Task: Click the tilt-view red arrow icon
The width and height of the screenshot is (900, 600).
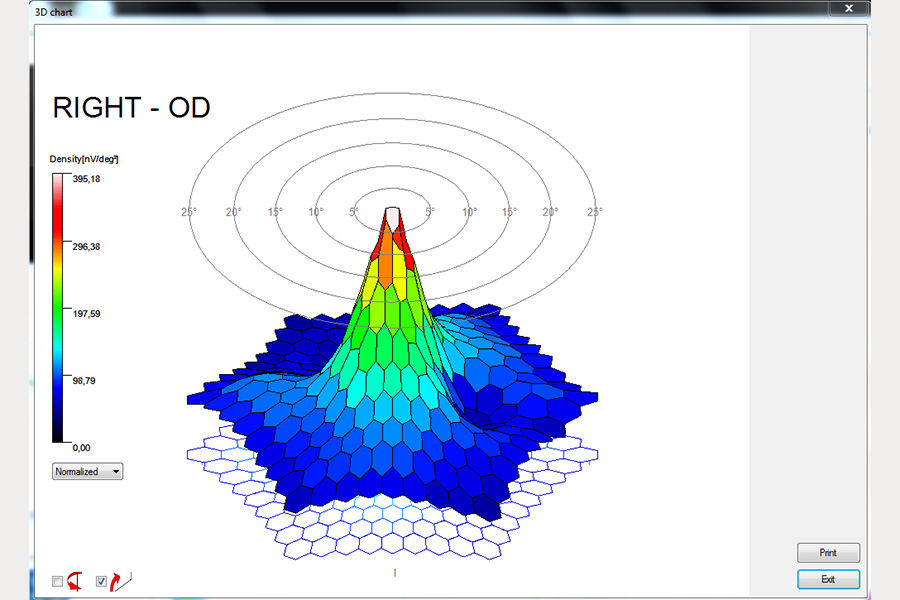Action: point(120,582)
